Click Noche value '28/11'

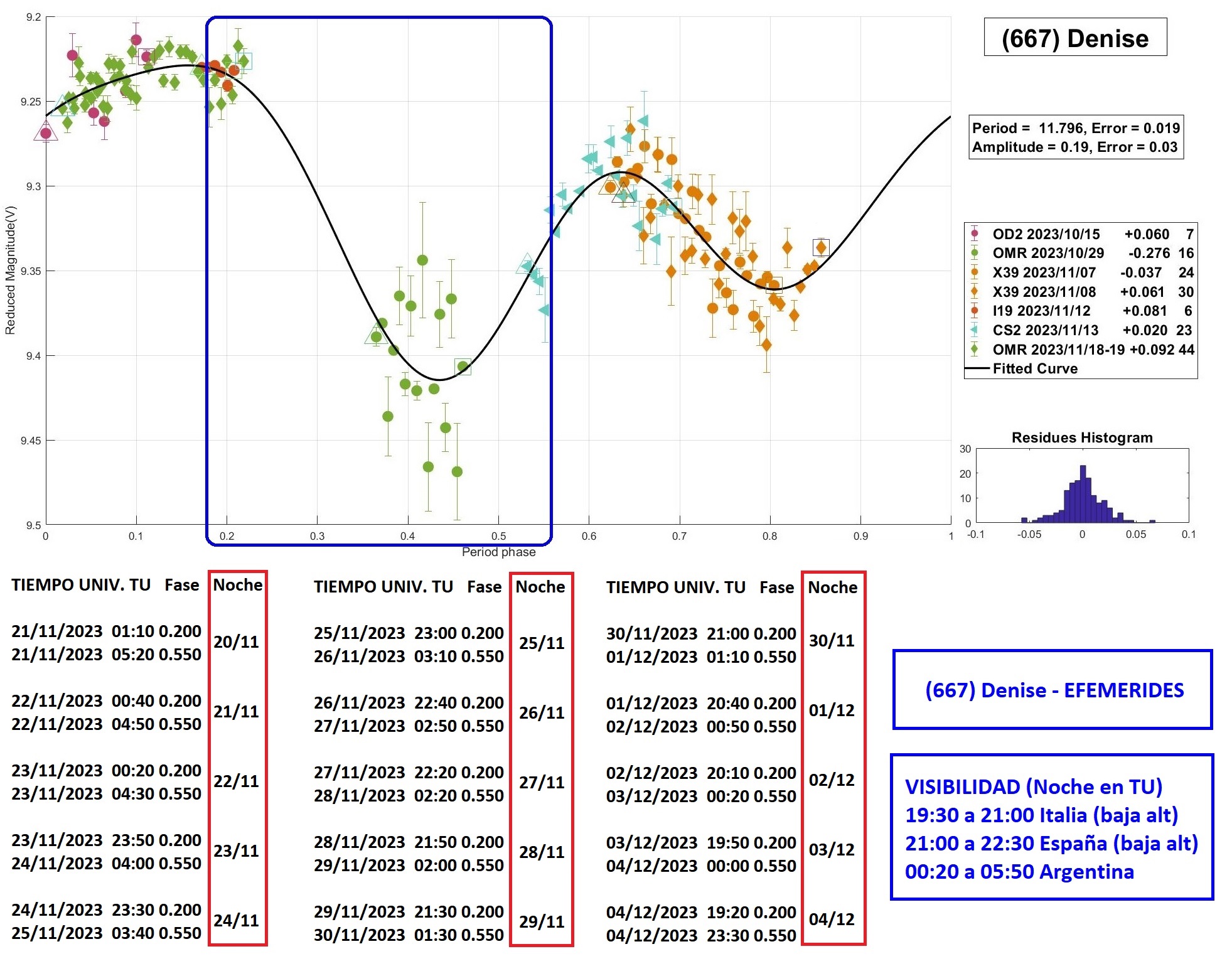pyautogui.click(x=542, y=852)
